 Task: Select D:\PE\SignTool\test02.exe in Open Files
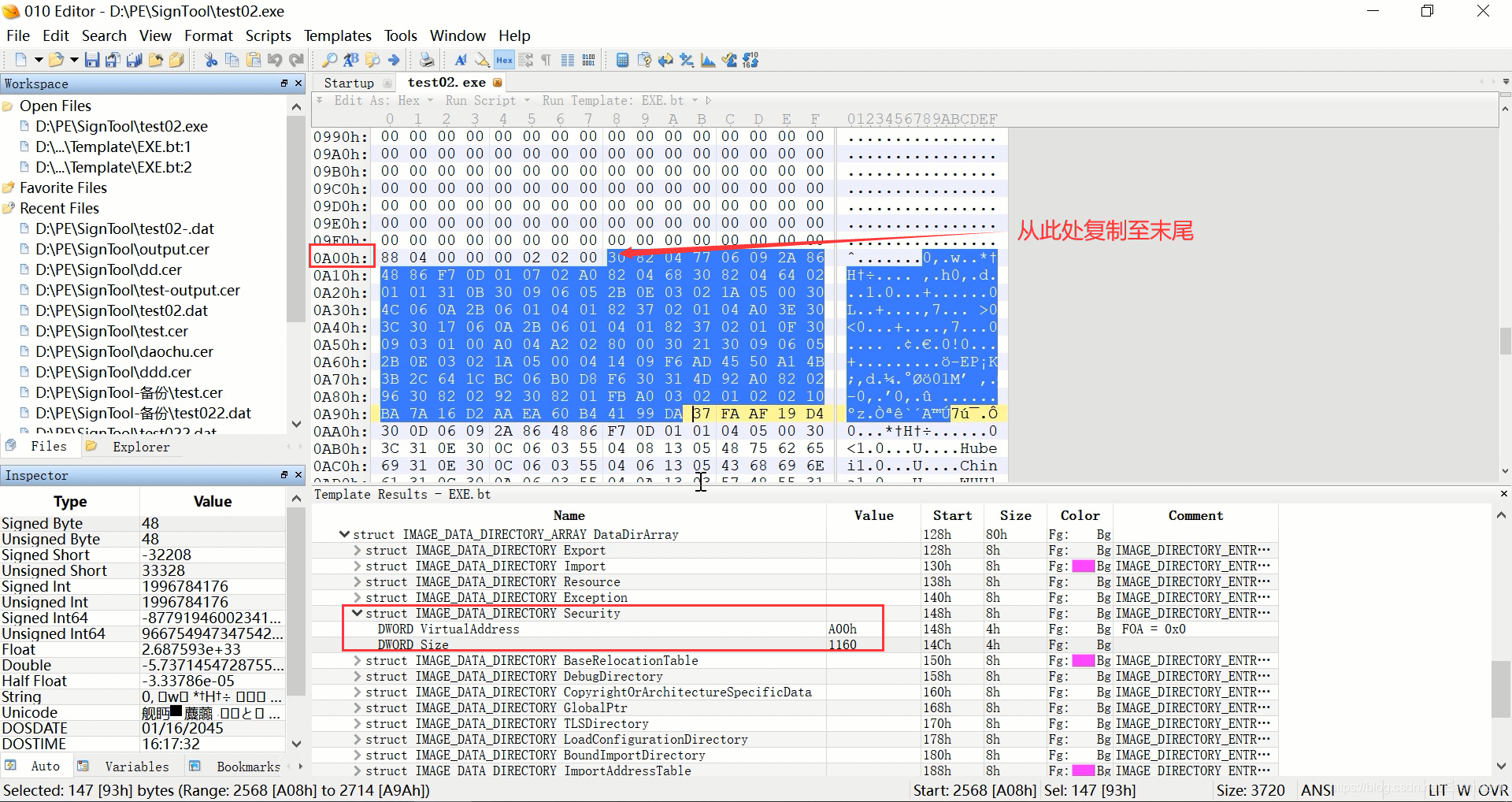pyautogui.click(x=121, y=126)
